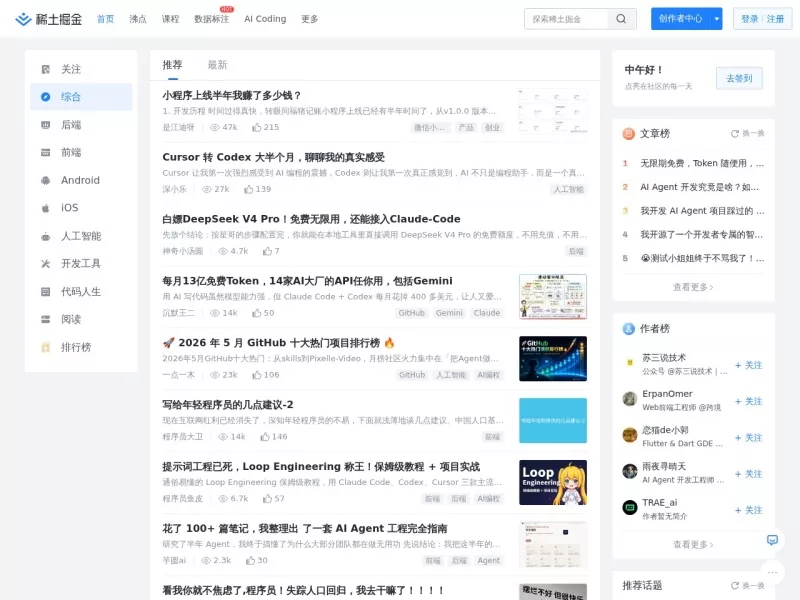Screen dimensions: 800x600
Task: Like the Cursor 转 Codex article
Action: point(248,189)
